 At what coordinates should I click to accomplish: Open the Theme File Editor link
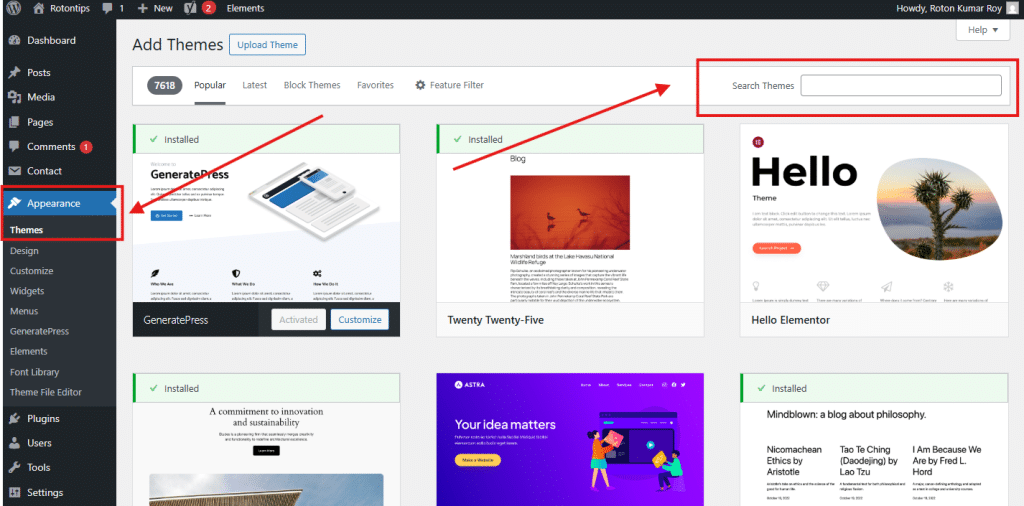tap(46, 392)
